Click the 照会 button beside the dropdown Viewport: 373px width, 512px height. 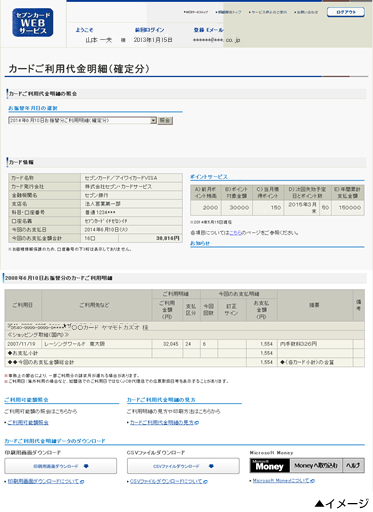pos(165,120)
